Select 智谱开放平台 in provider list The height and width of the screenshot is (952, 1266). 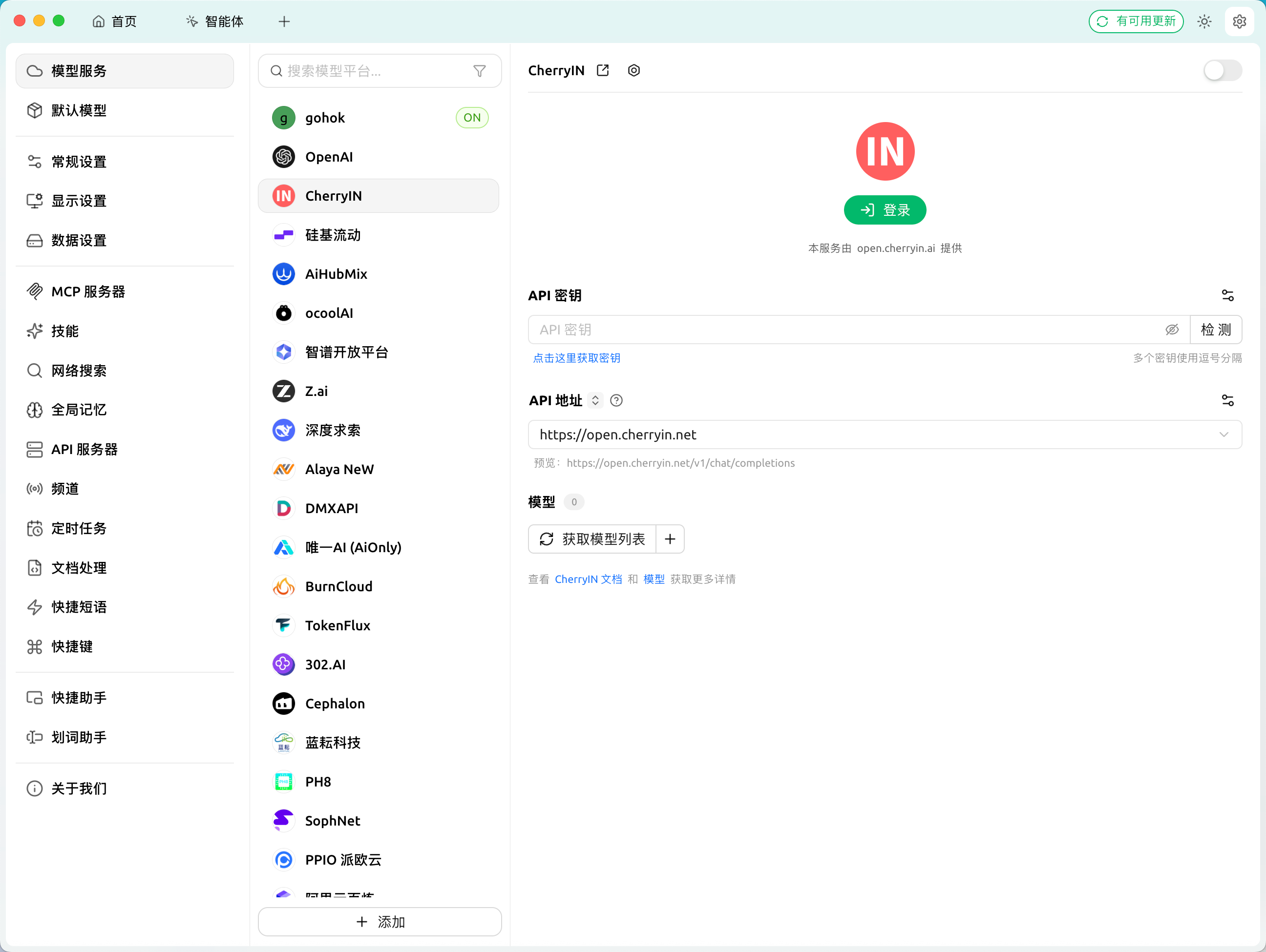tap(379, 352)
